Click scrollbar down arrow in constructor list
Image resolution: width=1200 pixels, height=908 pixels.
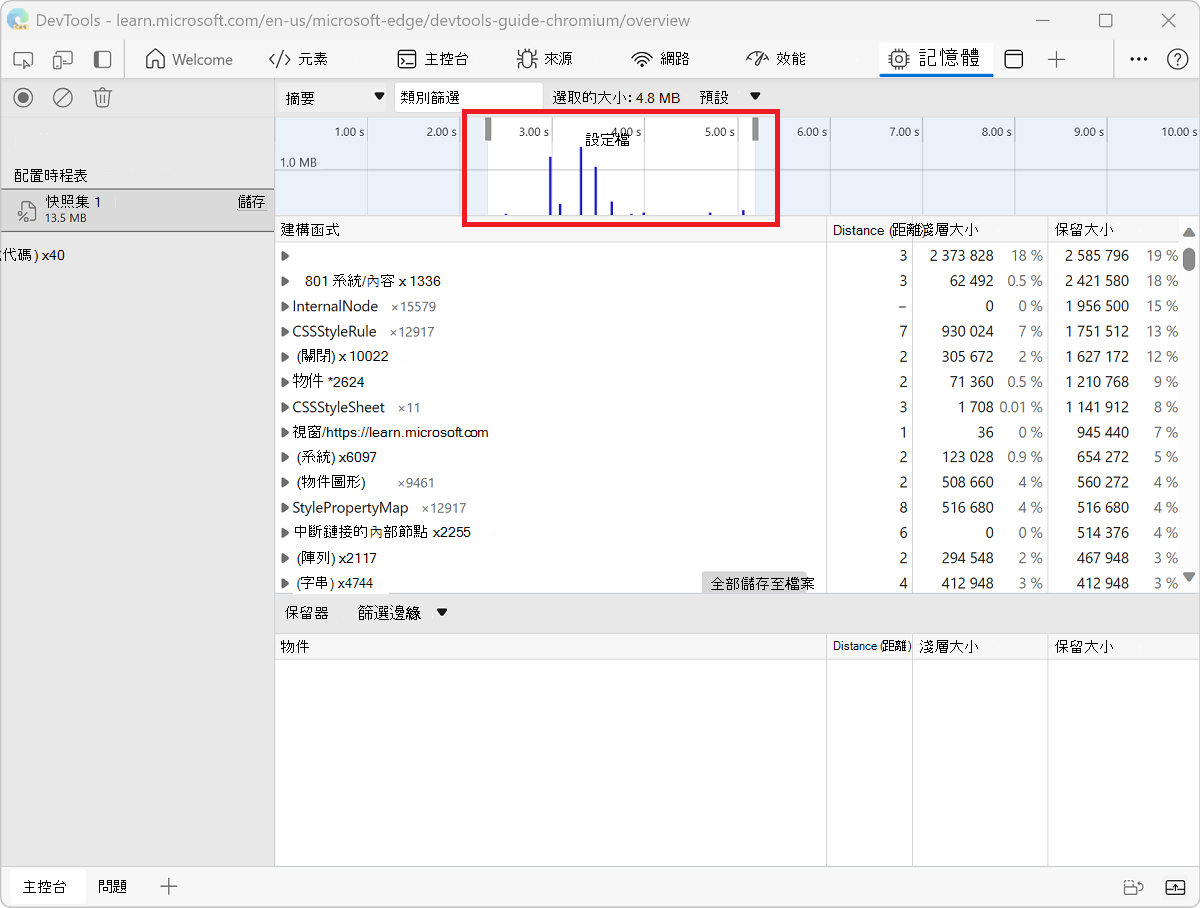[x=1189, y=577]
